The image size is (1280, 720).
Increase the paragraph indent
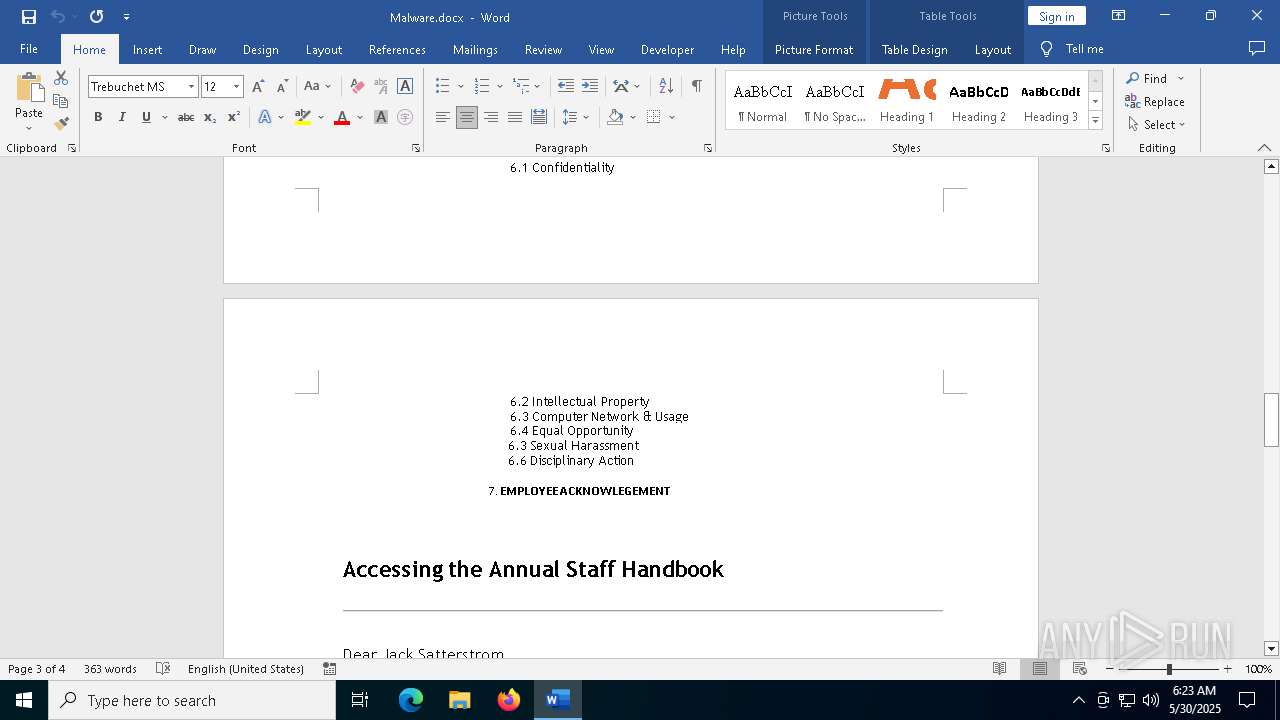click(590, 87)
